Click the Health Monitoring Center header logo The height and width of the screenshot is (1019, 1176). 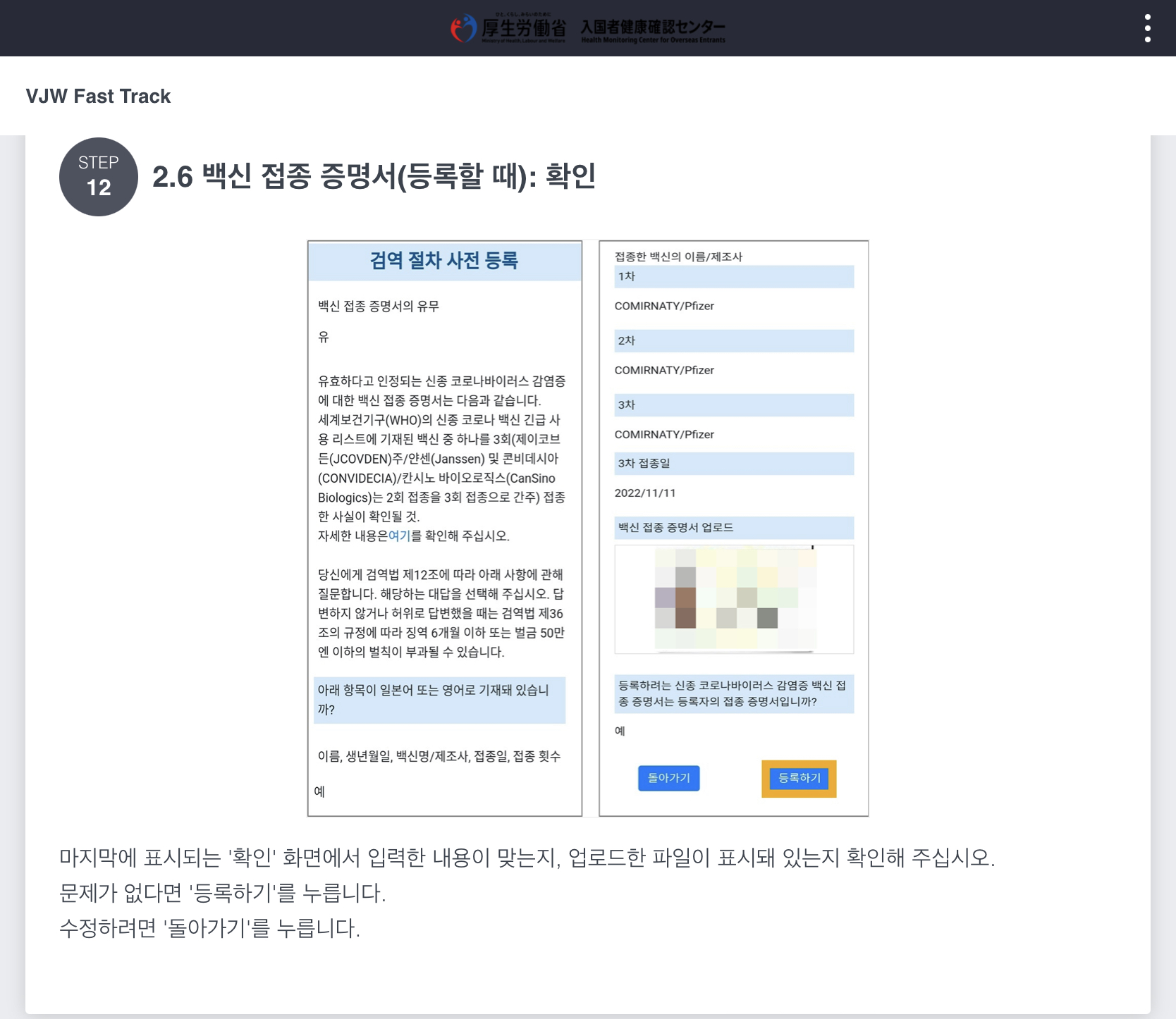(x=654, y=28)
